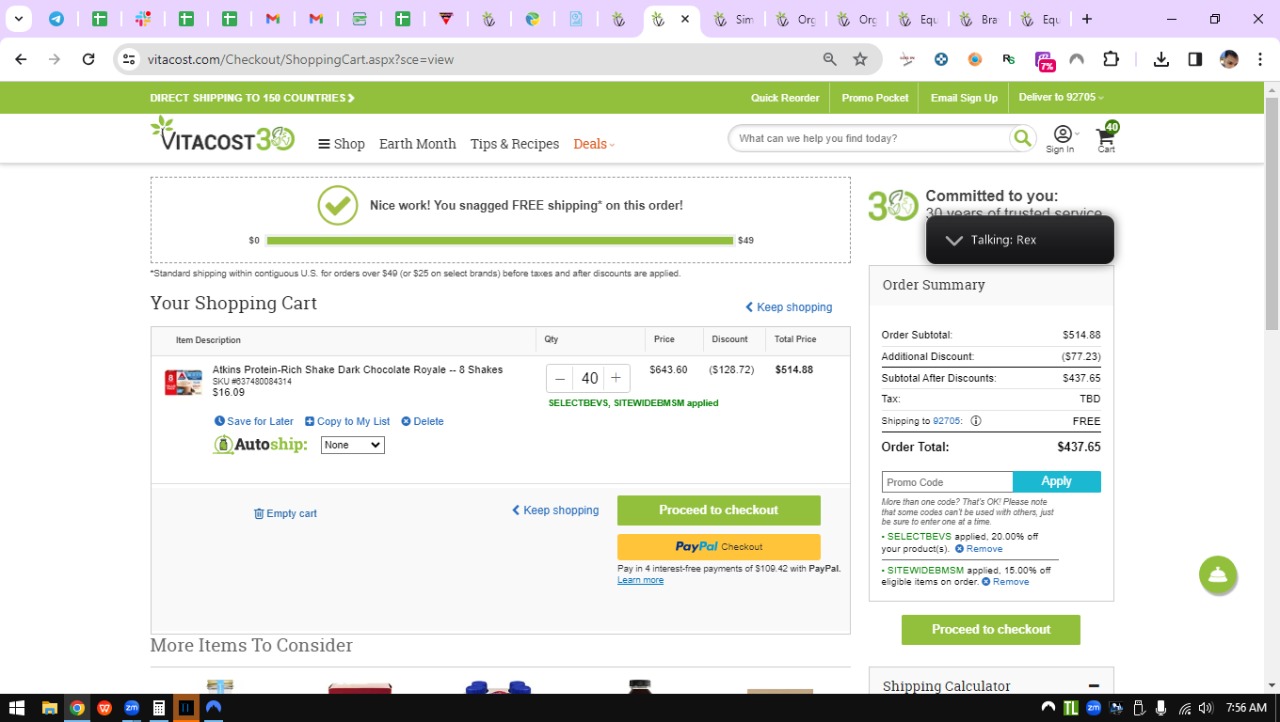Open a new browser tab
The width and height of the screenshot is (1280, 722).
(1087, 19)
